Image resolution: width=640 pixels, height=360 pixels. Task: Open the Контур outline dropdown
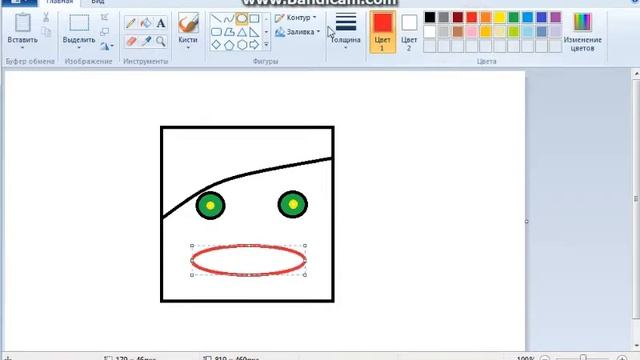[296, 18]
